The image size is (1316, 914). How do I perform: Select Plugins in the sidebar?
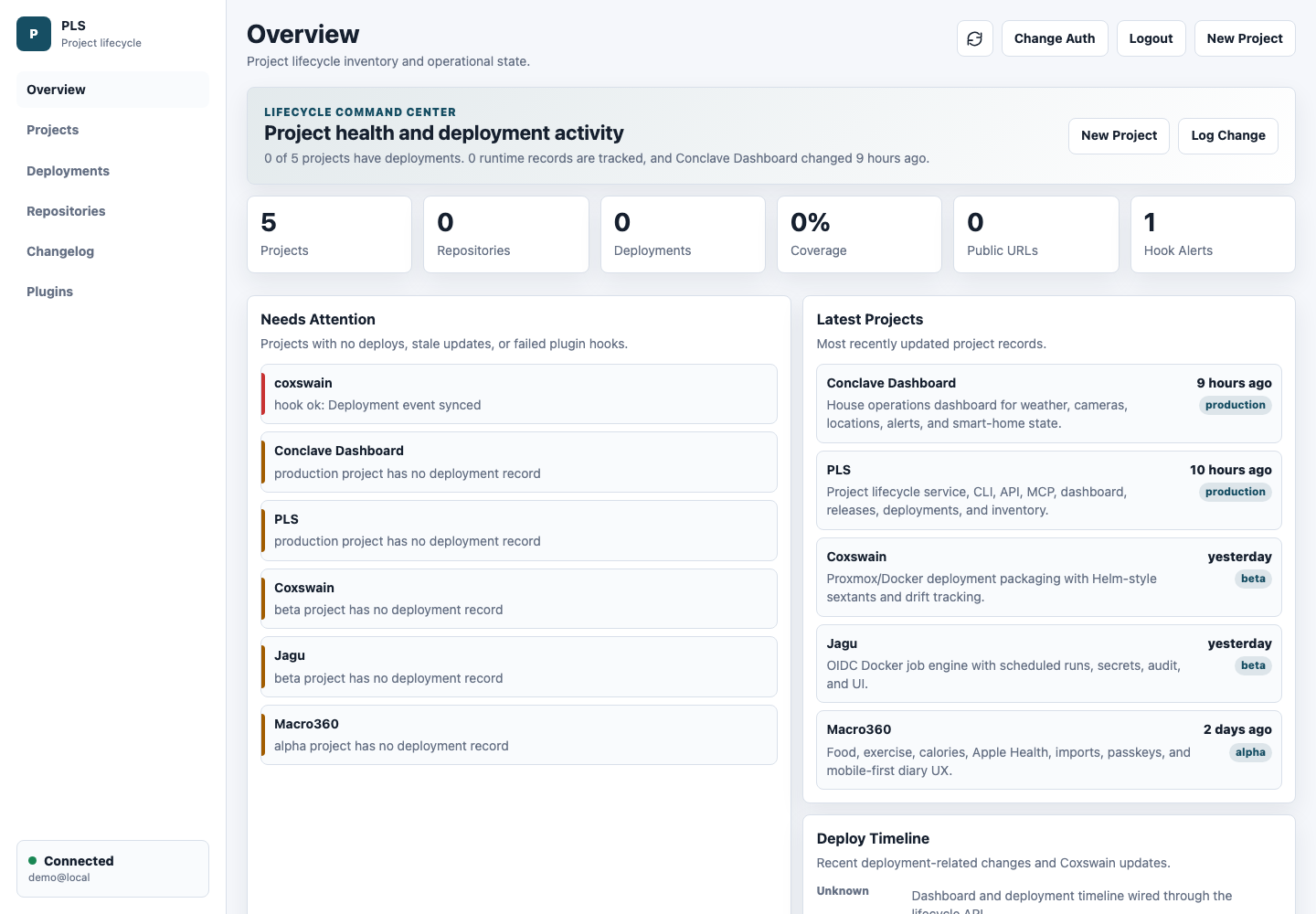112,292
